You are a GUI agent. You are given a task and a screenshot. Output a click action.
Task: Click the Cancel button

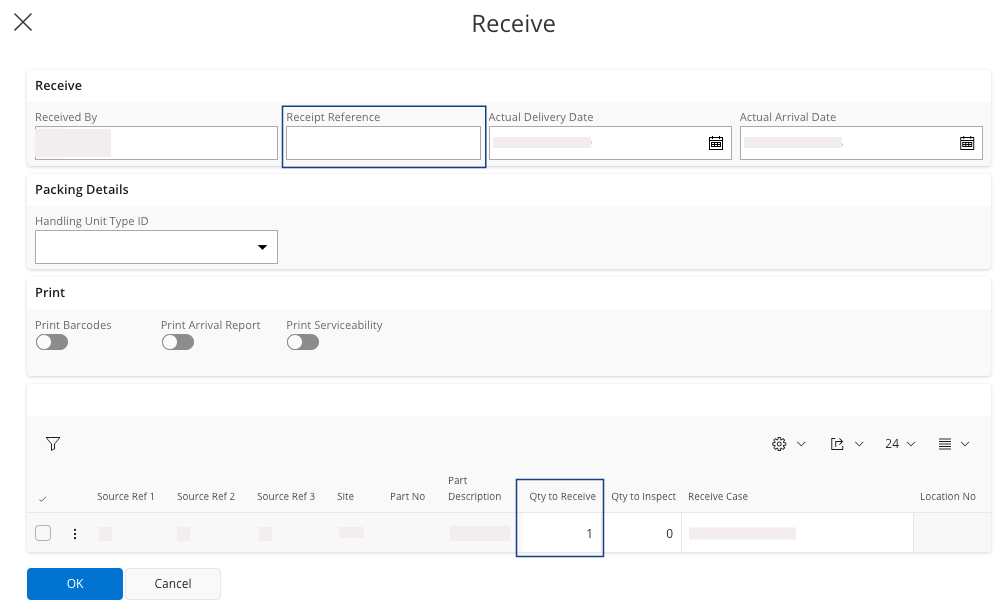point(173,584)
